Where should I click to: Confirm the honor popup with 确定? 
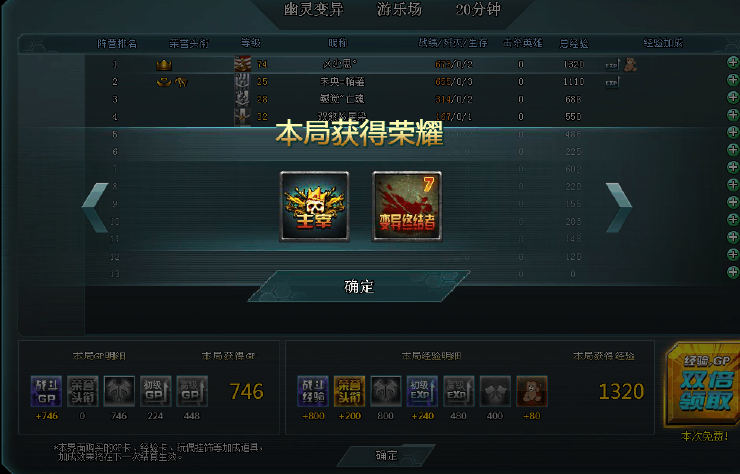pyautogui.click(x=359, y=286)
